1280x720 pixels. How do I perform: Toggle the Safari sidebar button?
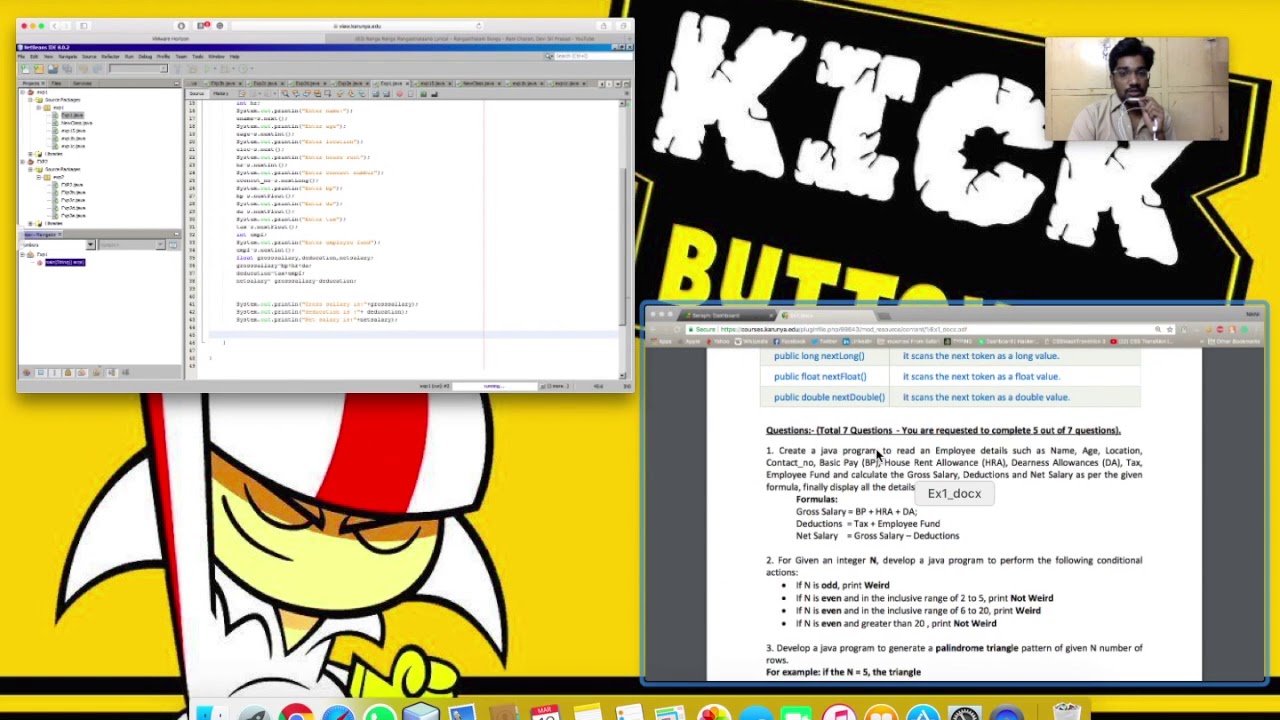pos(84,26)
